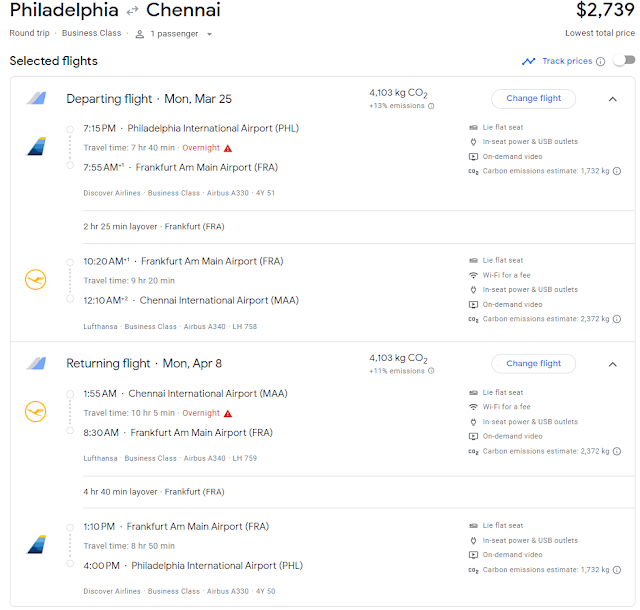Screen dimensions: 640x610
Task: Click the Track prices info icon
Action: (x=600, y=62)
